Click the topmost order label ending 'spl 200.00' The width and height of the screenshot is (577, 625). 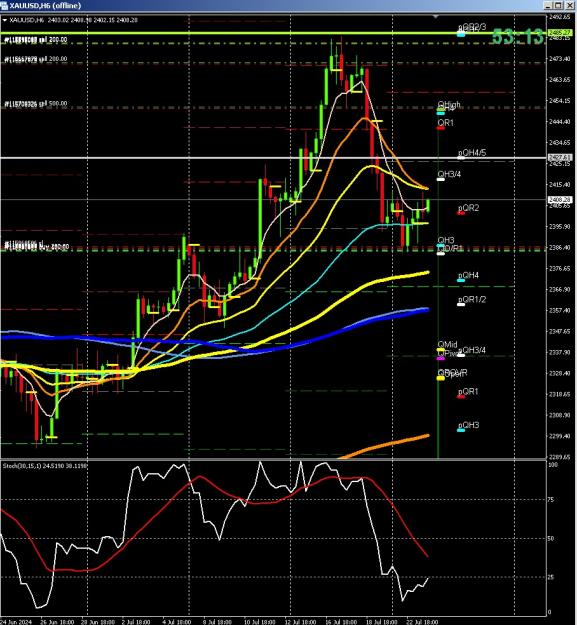[36, 40]
